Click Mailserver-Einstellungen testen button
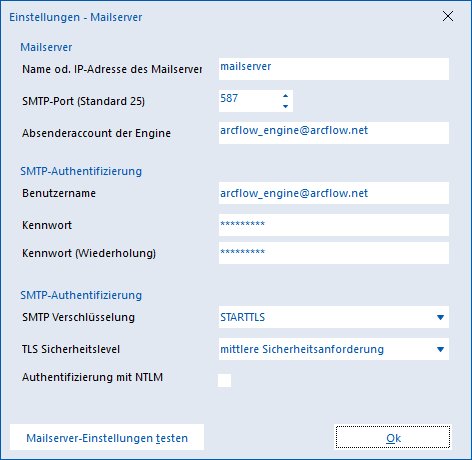 [x=107, y=437]
